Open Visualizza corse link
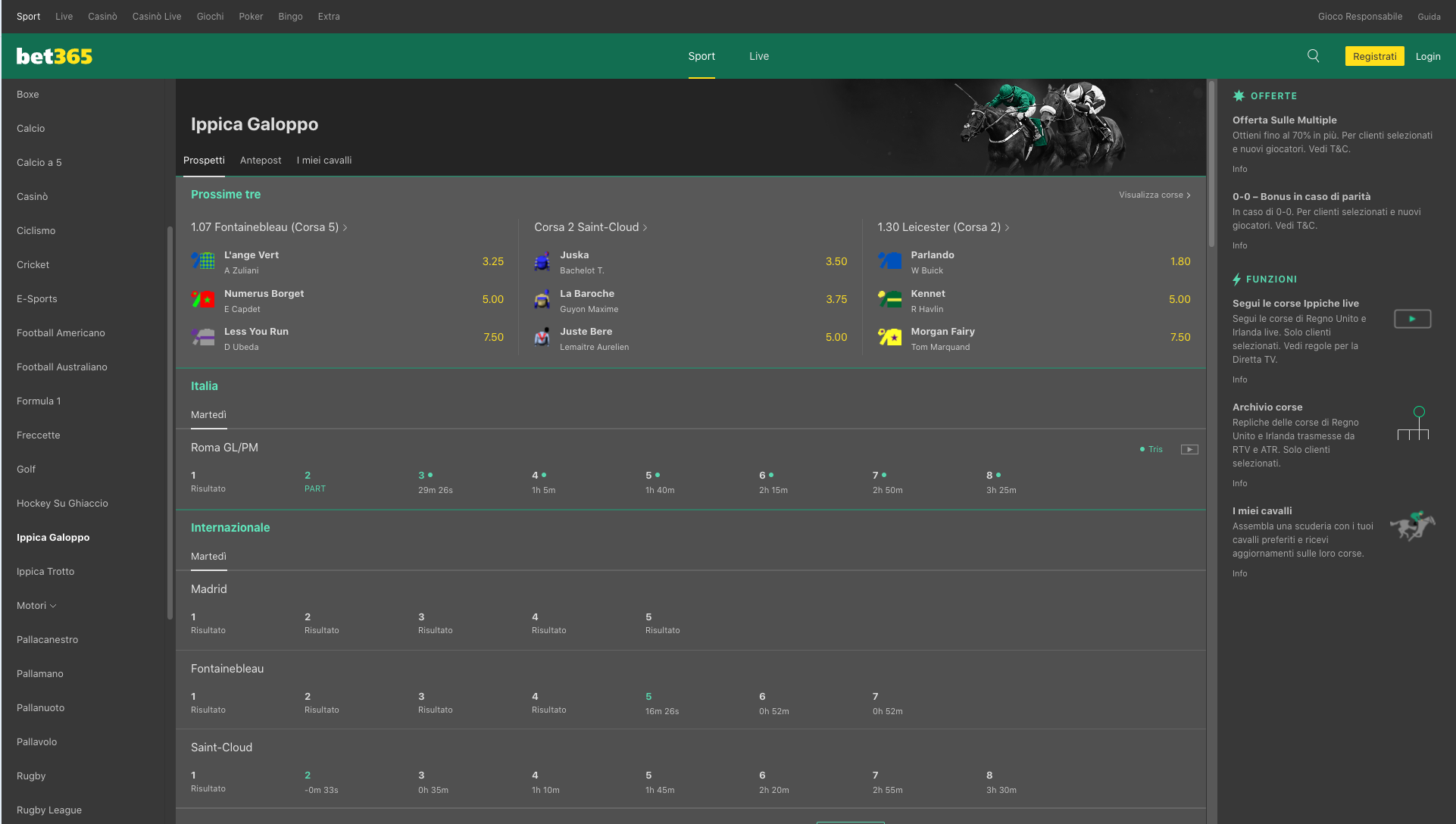Viewport: 1456px width, 824px height. pos(1154,195)
